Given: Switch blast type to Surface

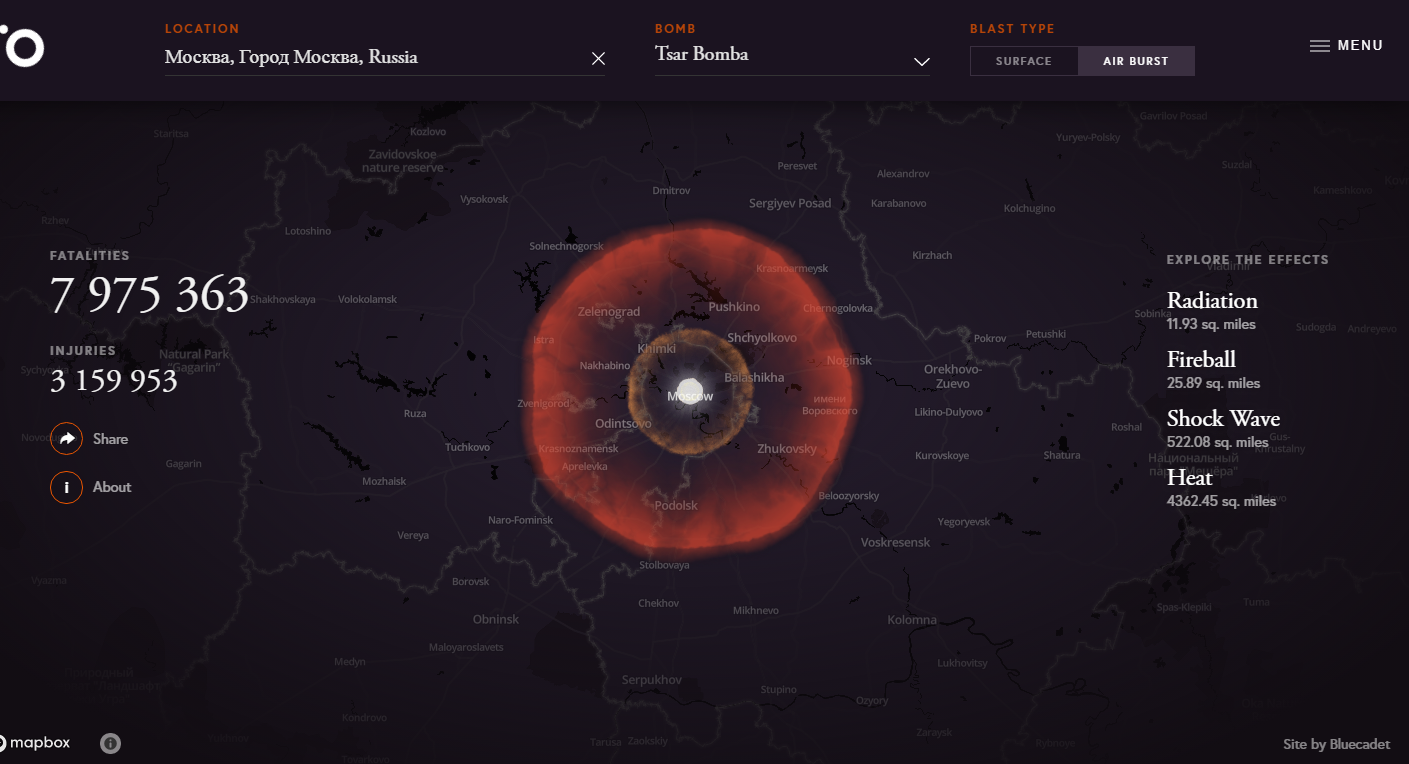Looking at the screenshot, I should (x=1024, y=61).
